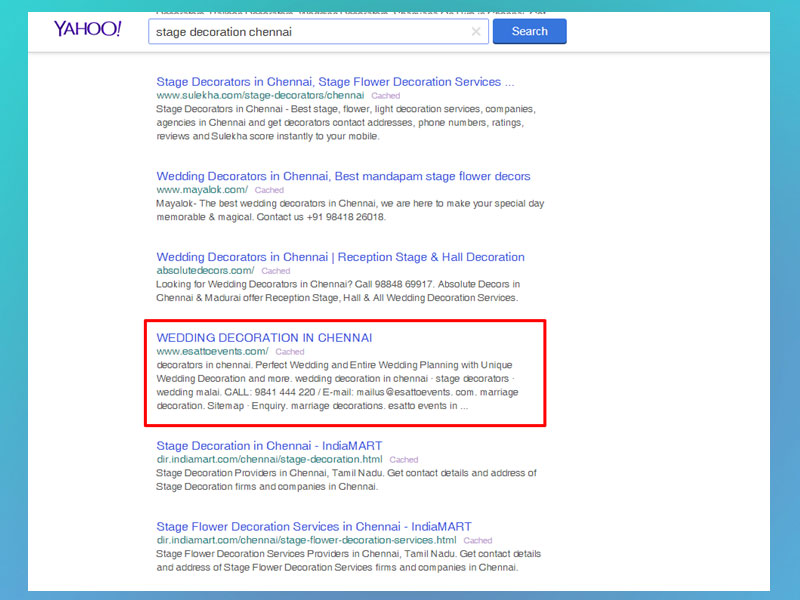
Task: Click the absolutedecors.com/ URL
Action: tap(205, 270)
